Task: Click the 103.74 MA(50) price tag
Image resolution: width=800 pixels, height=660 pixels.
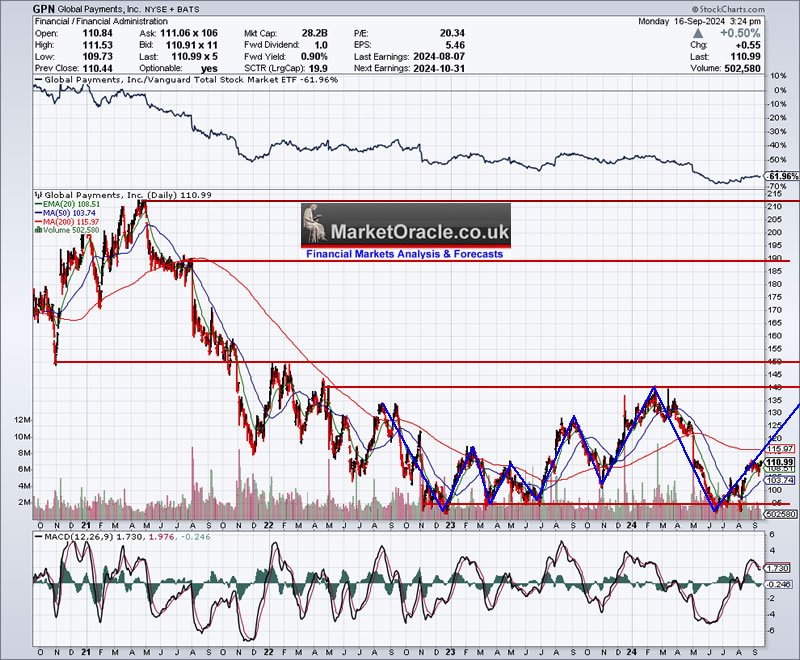Action: click(781, 480)
